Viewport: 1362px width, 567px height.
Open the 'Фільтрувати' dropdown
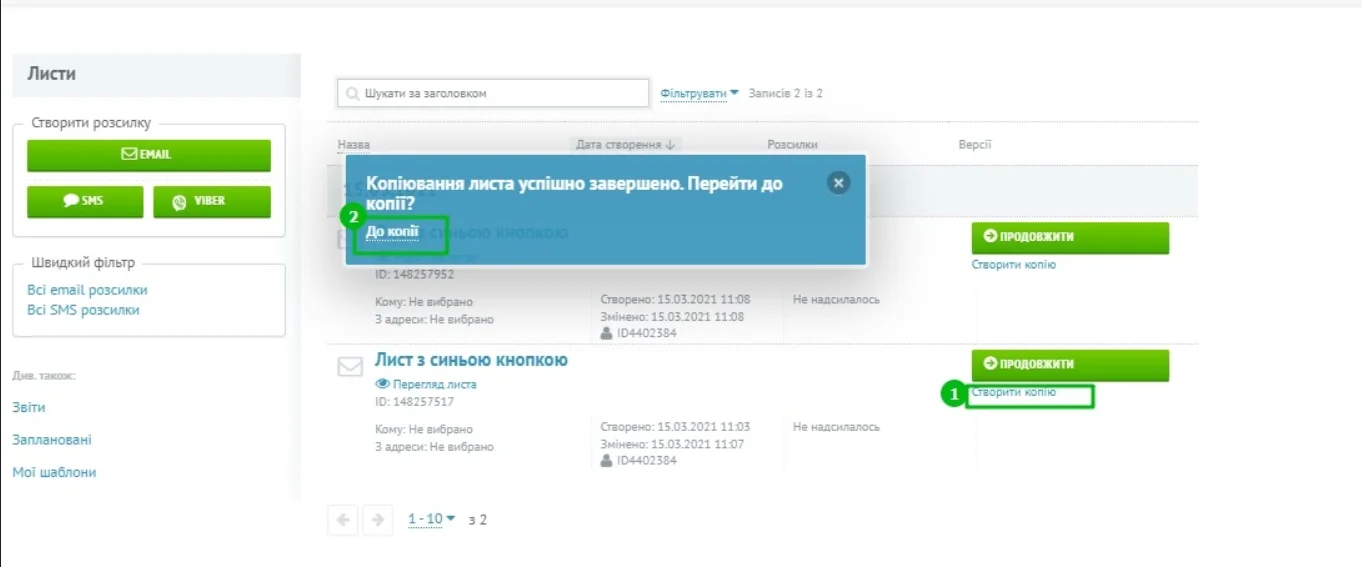point(699,93)
